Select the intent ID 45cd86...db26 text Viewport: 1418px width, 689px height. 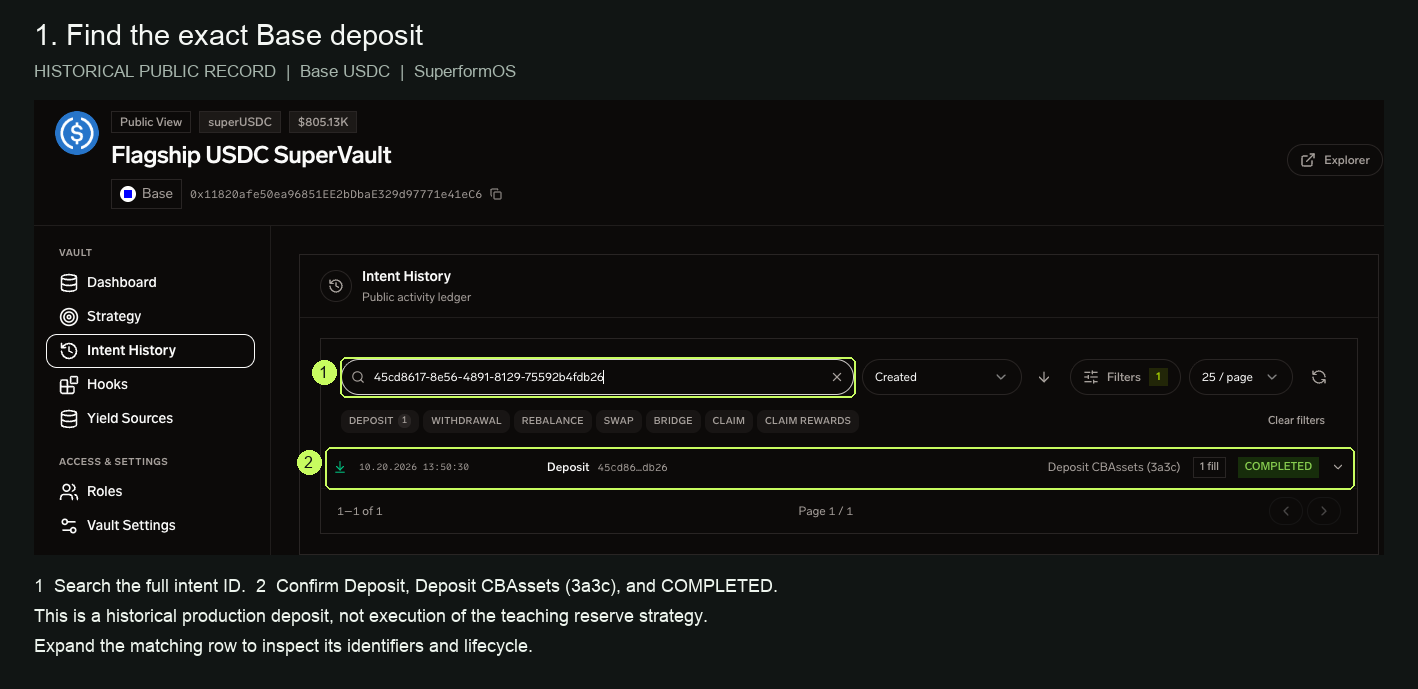click(632, 467)
